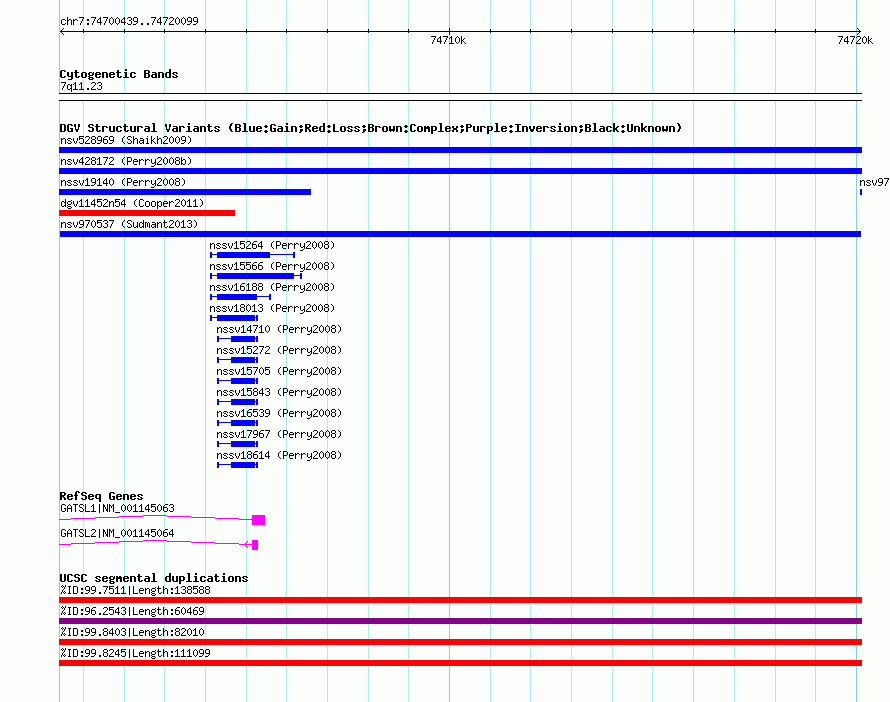Click the Cytogenetic Bands track title
Viewport: 890px width, 702px height.
point(119,74)
